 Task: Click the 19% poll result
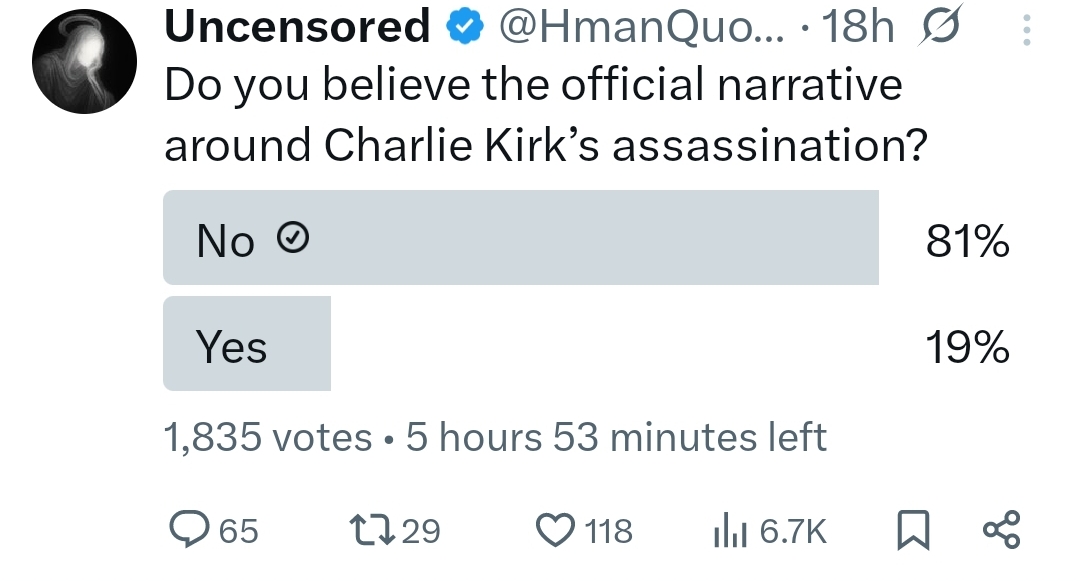tap(967, 347)
